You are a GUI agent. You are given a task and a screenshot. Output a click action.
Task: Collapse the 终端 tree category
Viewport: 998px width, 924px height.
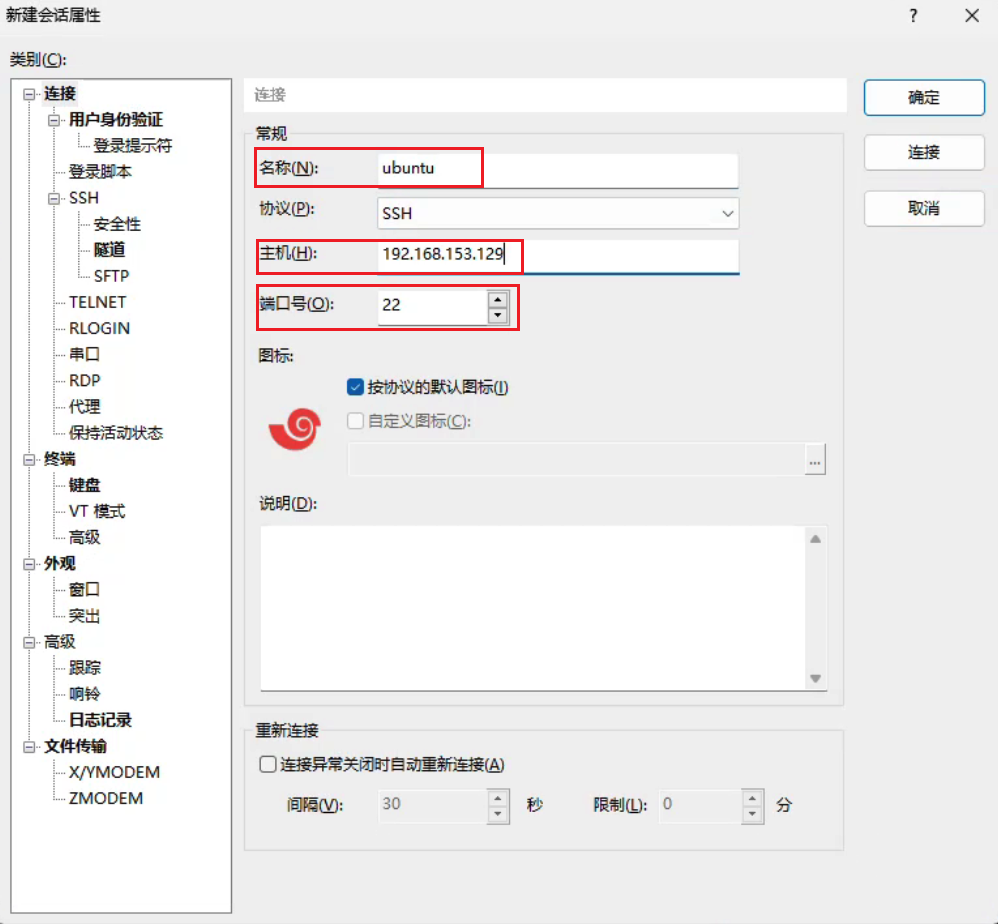pyautogui.click(x=28, y=459)
